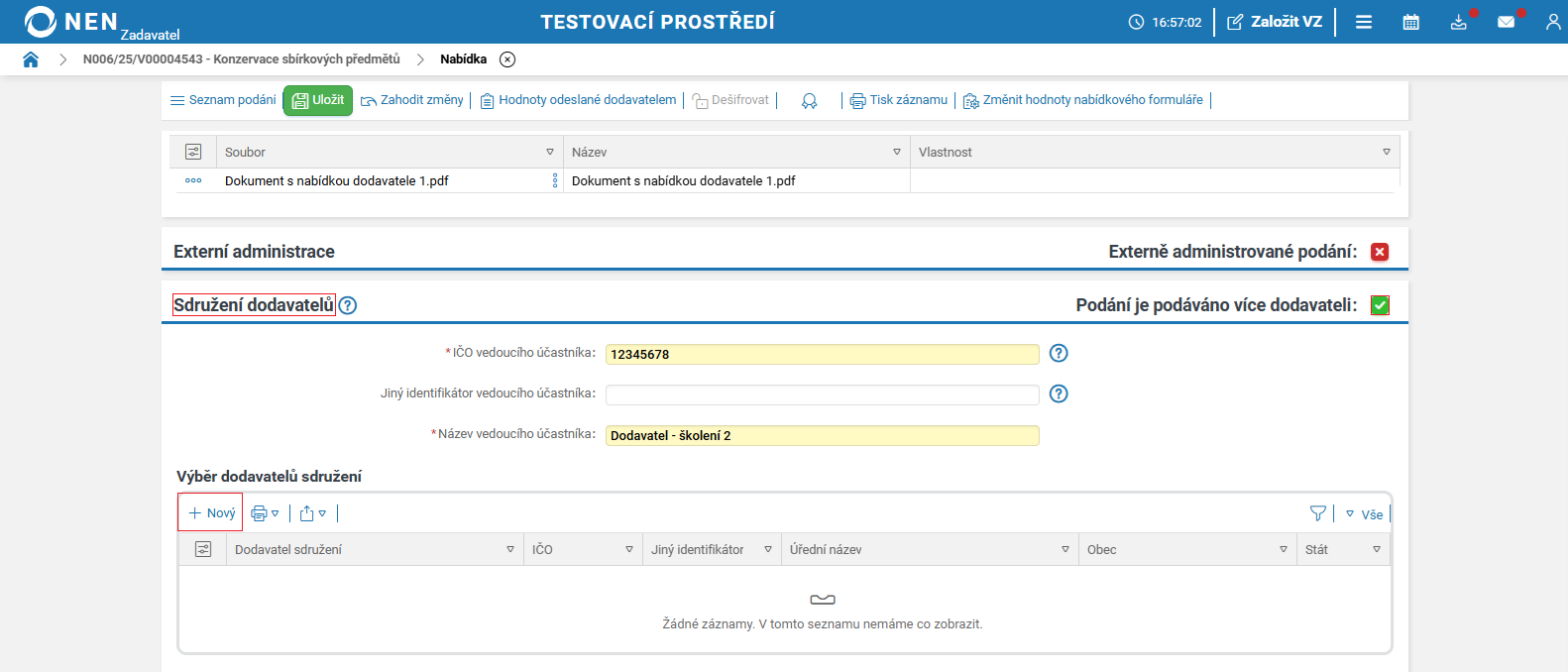Open Stát column filter dropdown

click(1377, 549)
